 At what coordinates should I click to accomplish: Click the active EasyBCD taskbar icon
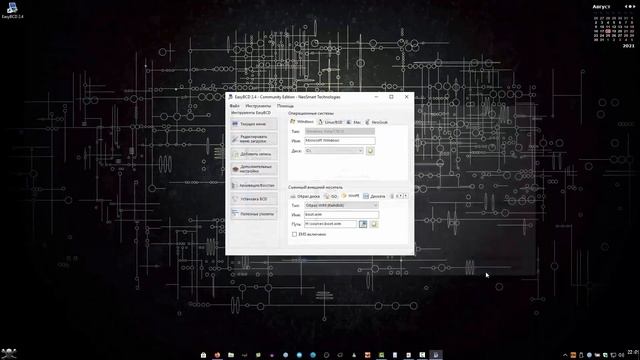click(436, 355)
